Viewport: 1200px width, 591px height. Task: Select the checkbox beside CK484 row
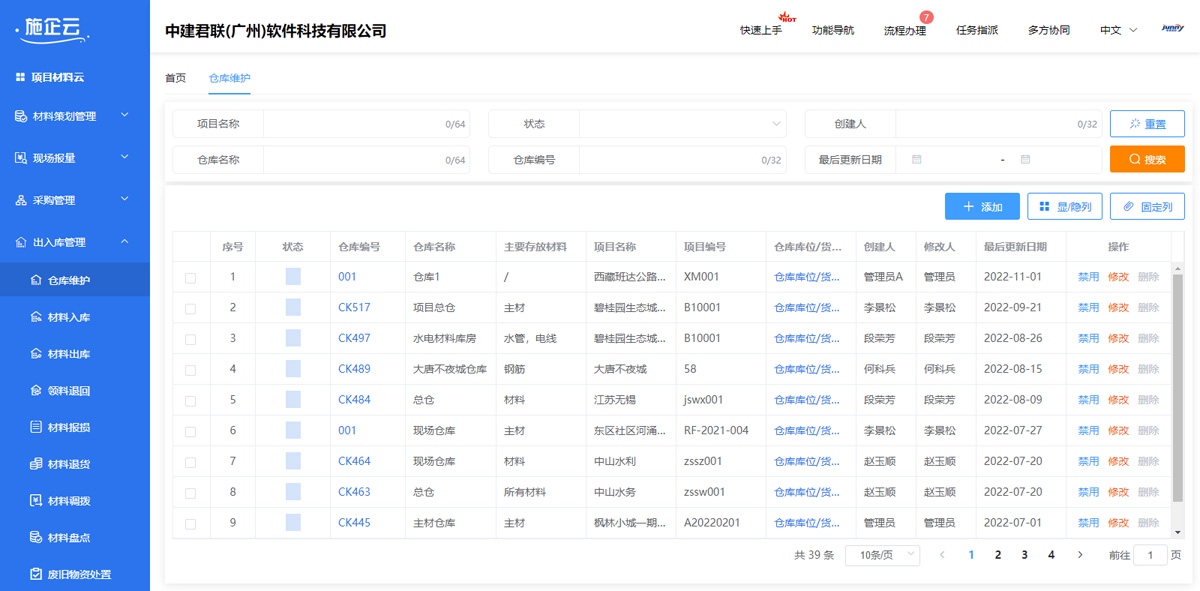[x=190, y=399]
